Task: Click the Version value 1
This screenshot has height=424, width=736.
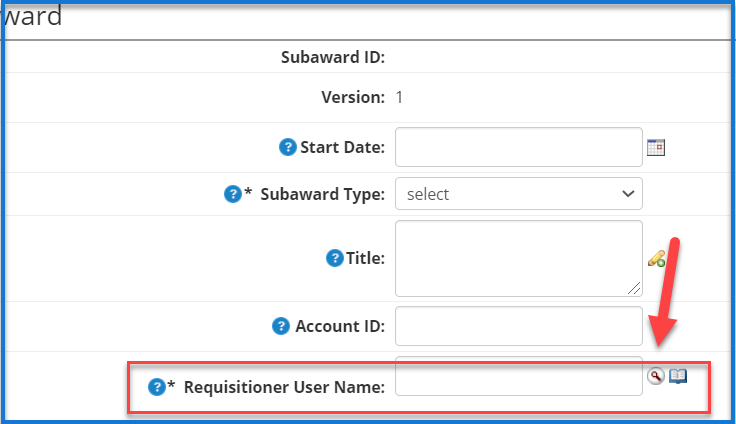Action: (400, 97)
